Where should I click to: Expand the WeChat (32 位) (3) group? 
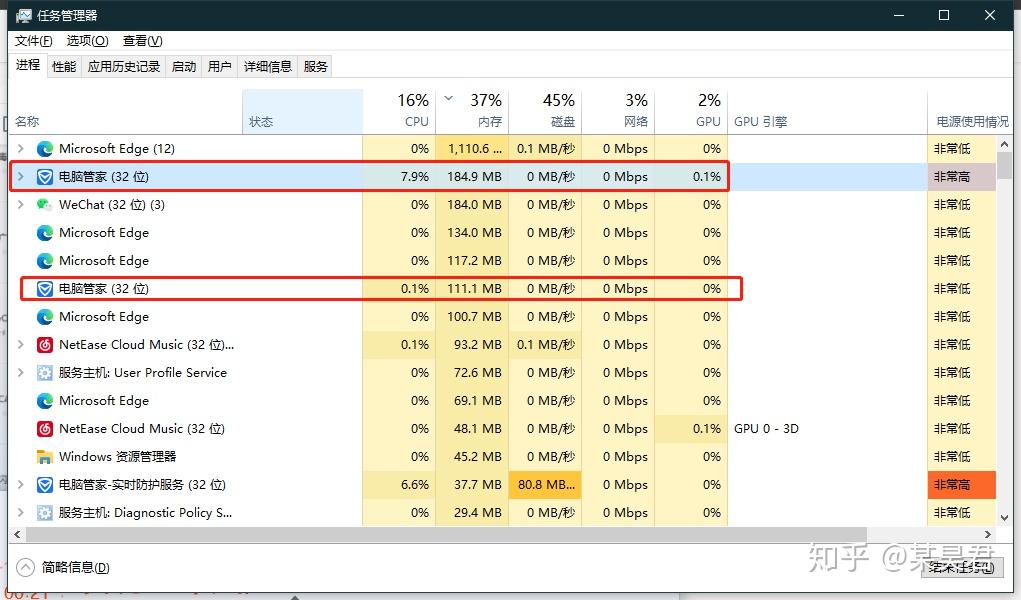point(21,205)
